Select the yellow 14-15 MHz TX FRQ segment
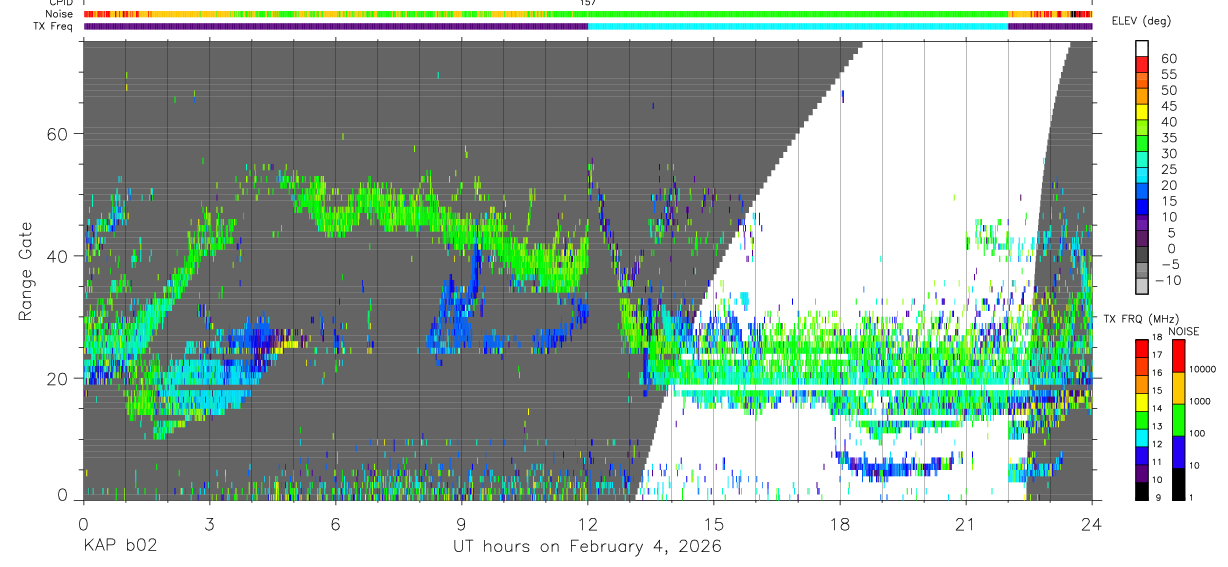Viewport: 1228px width, 567px height. click(x=1142, y=402)
